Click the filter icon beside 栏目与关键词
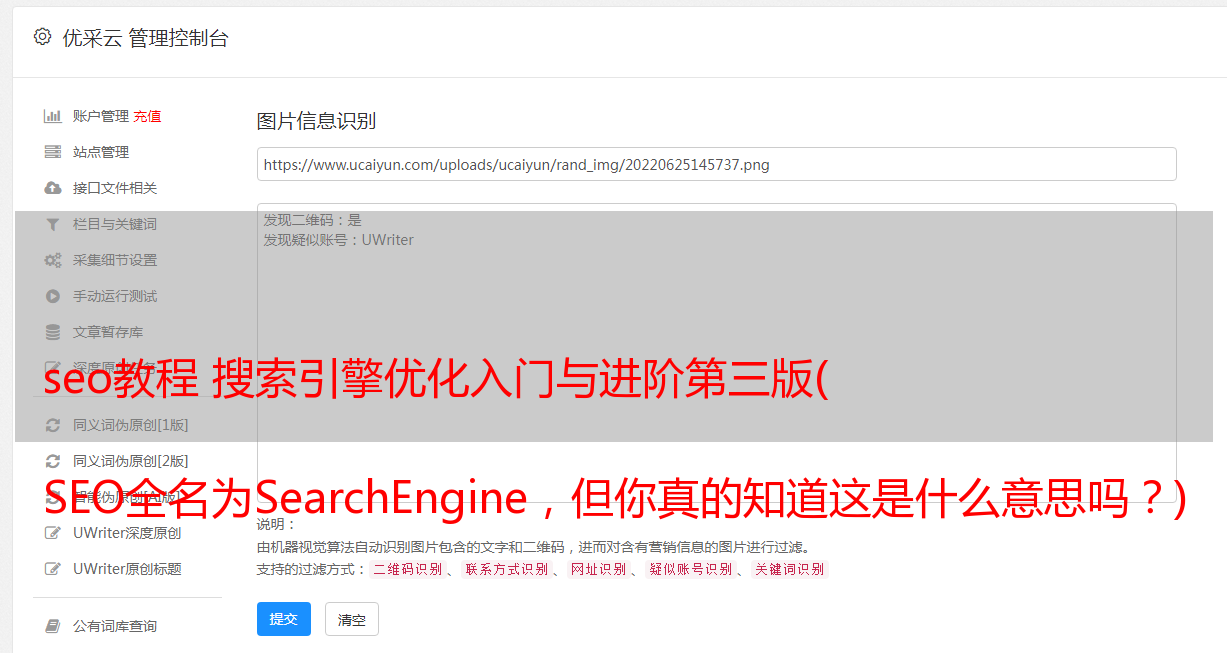1227x653 pixels. pos(53,224)
